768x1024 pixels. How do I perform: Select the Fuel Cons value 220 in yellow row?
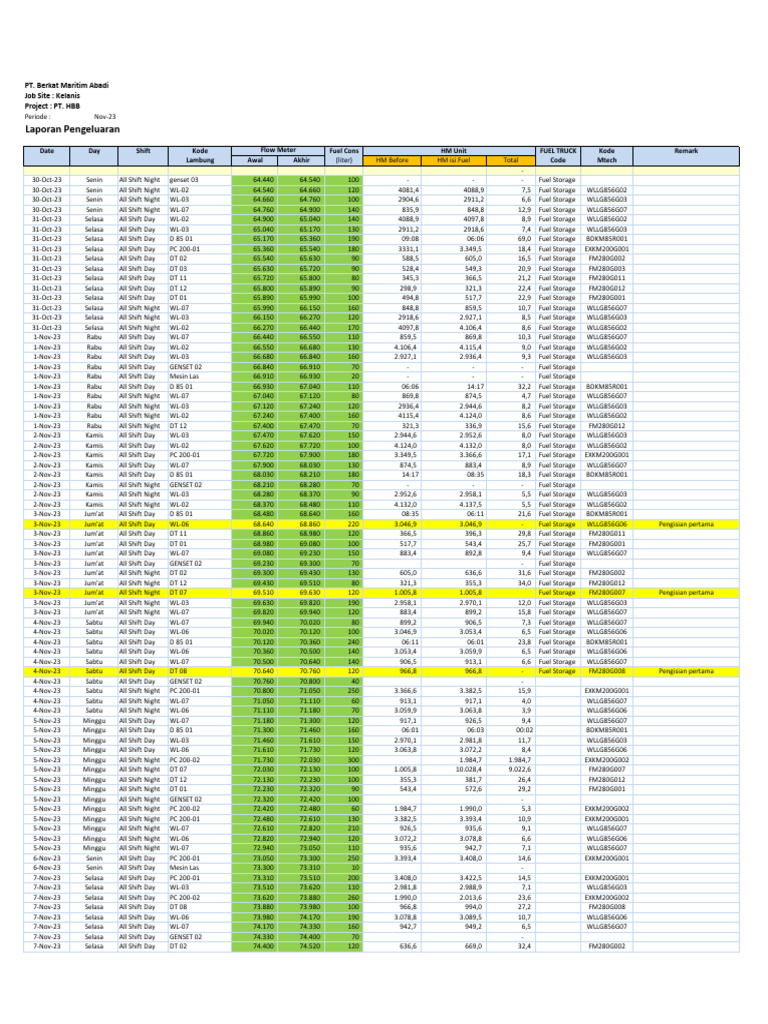coord(353,524)
